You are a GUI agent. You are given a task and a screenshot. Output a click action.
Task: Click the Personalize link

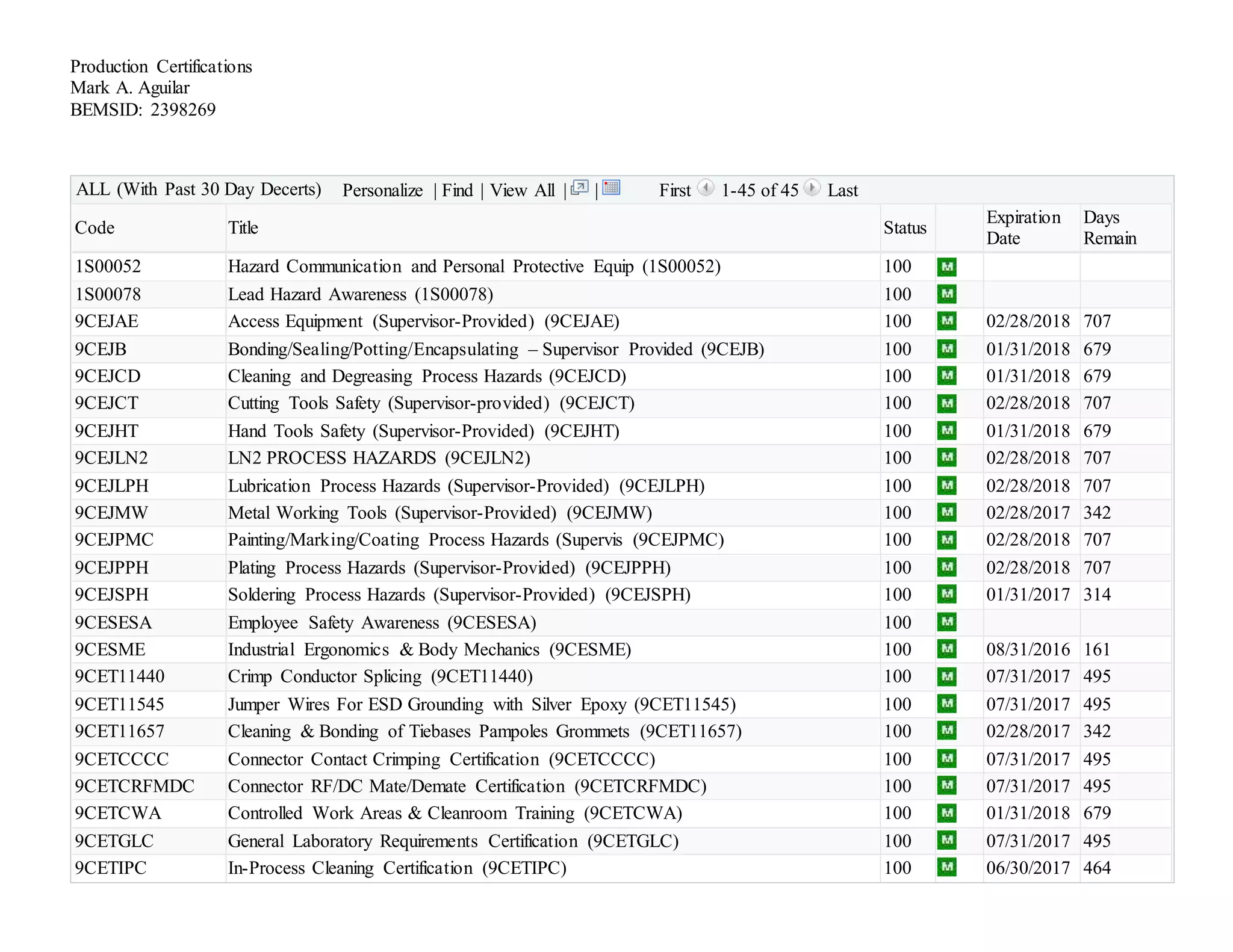382,191
